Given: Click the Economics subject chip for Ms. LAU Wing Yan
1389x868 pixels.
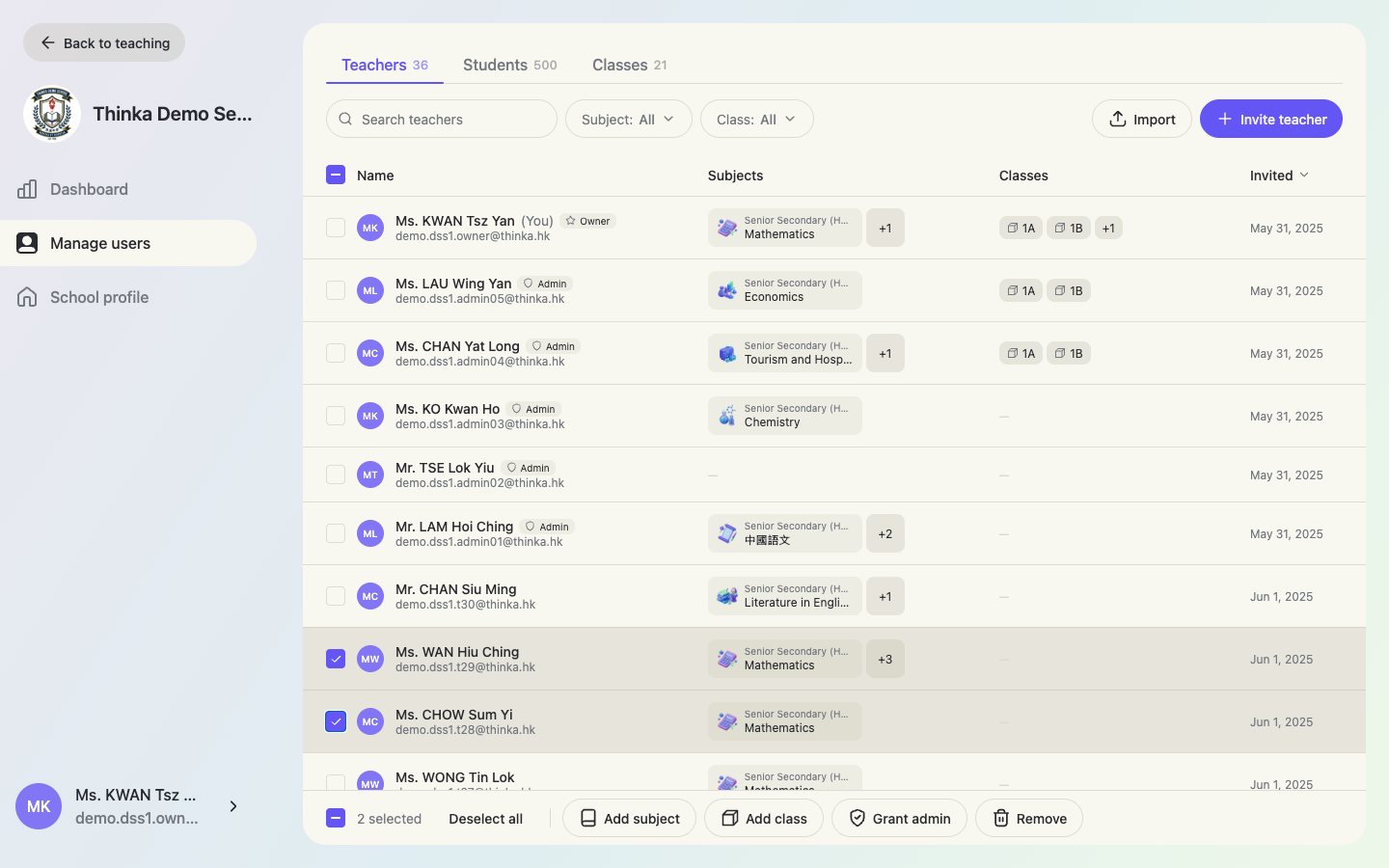Looking at the screenshot, I should click(785, 290).
